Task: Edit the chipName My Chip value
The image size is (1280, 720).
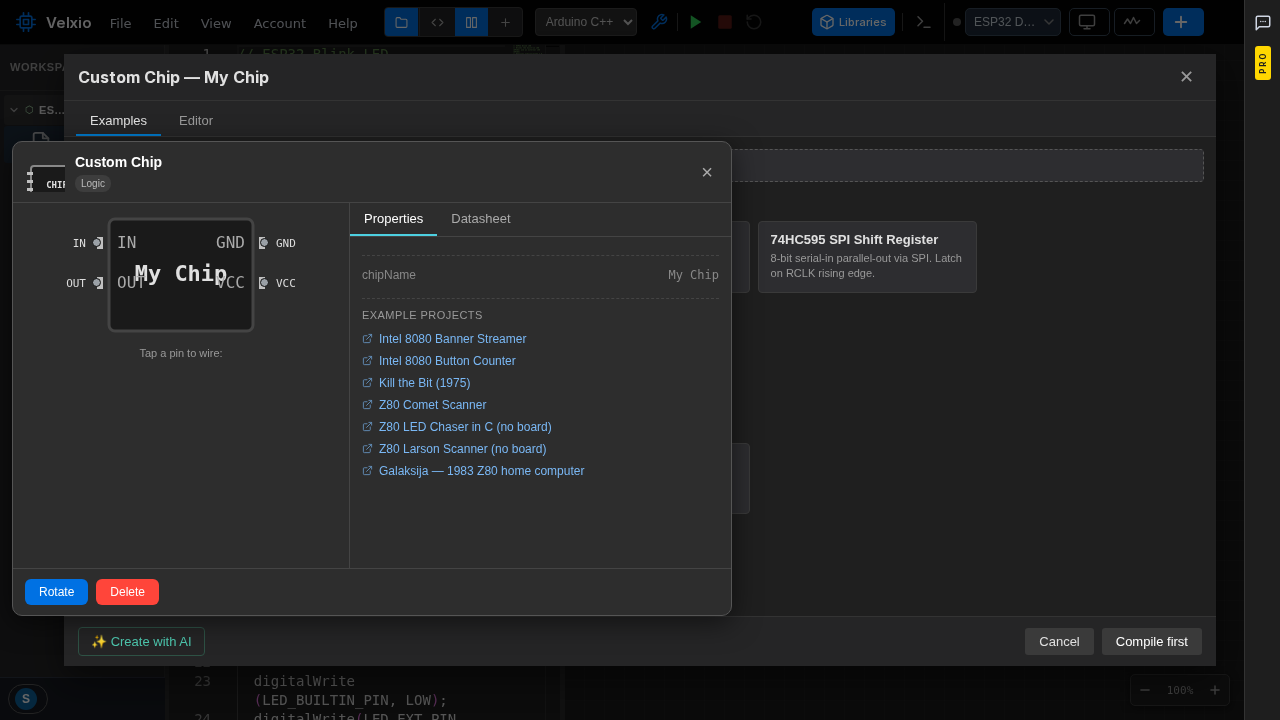Action: [693, 275]
